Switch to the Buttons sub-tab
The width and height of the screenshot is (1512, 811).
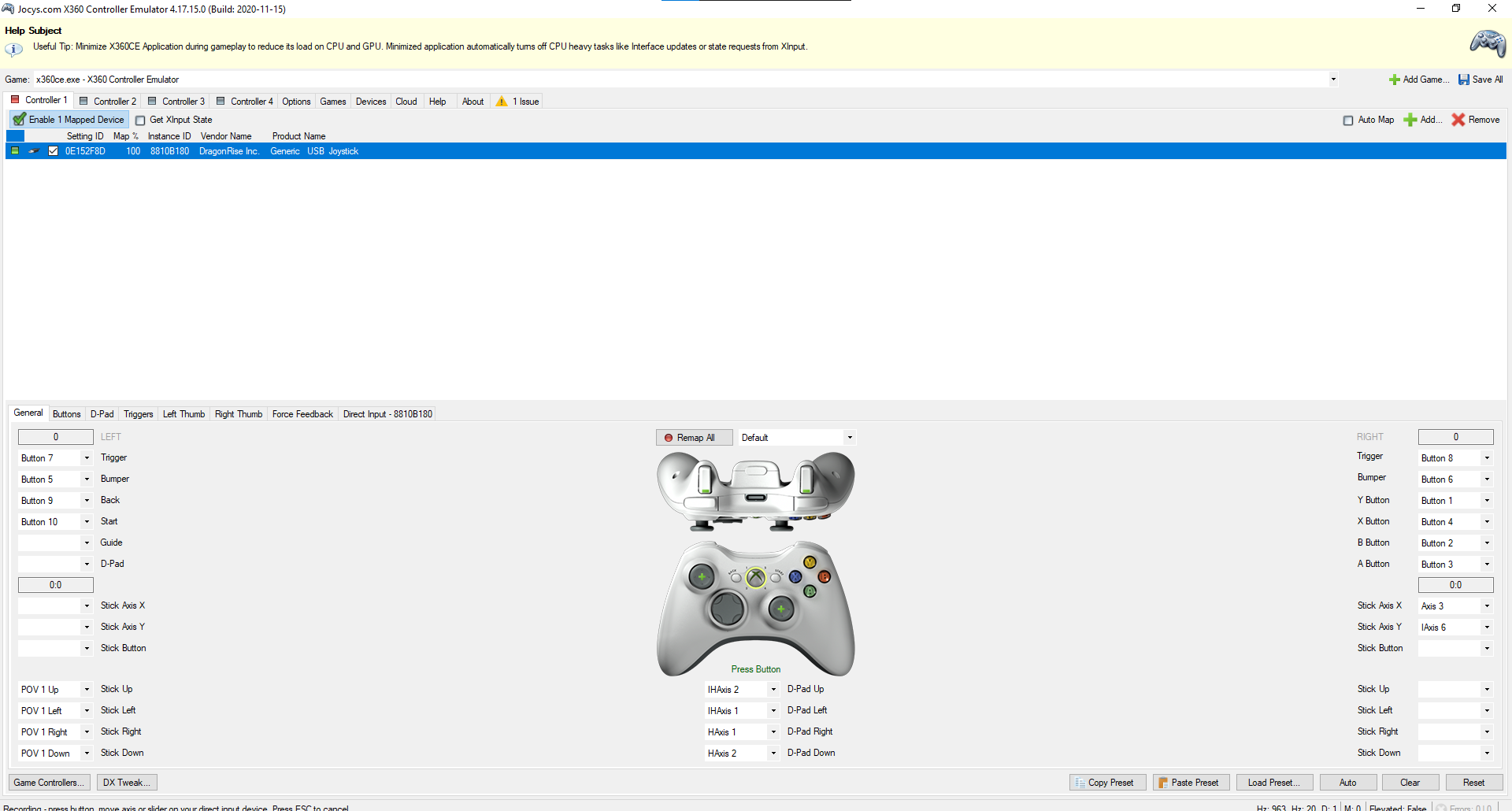click(x=67, y=414)
